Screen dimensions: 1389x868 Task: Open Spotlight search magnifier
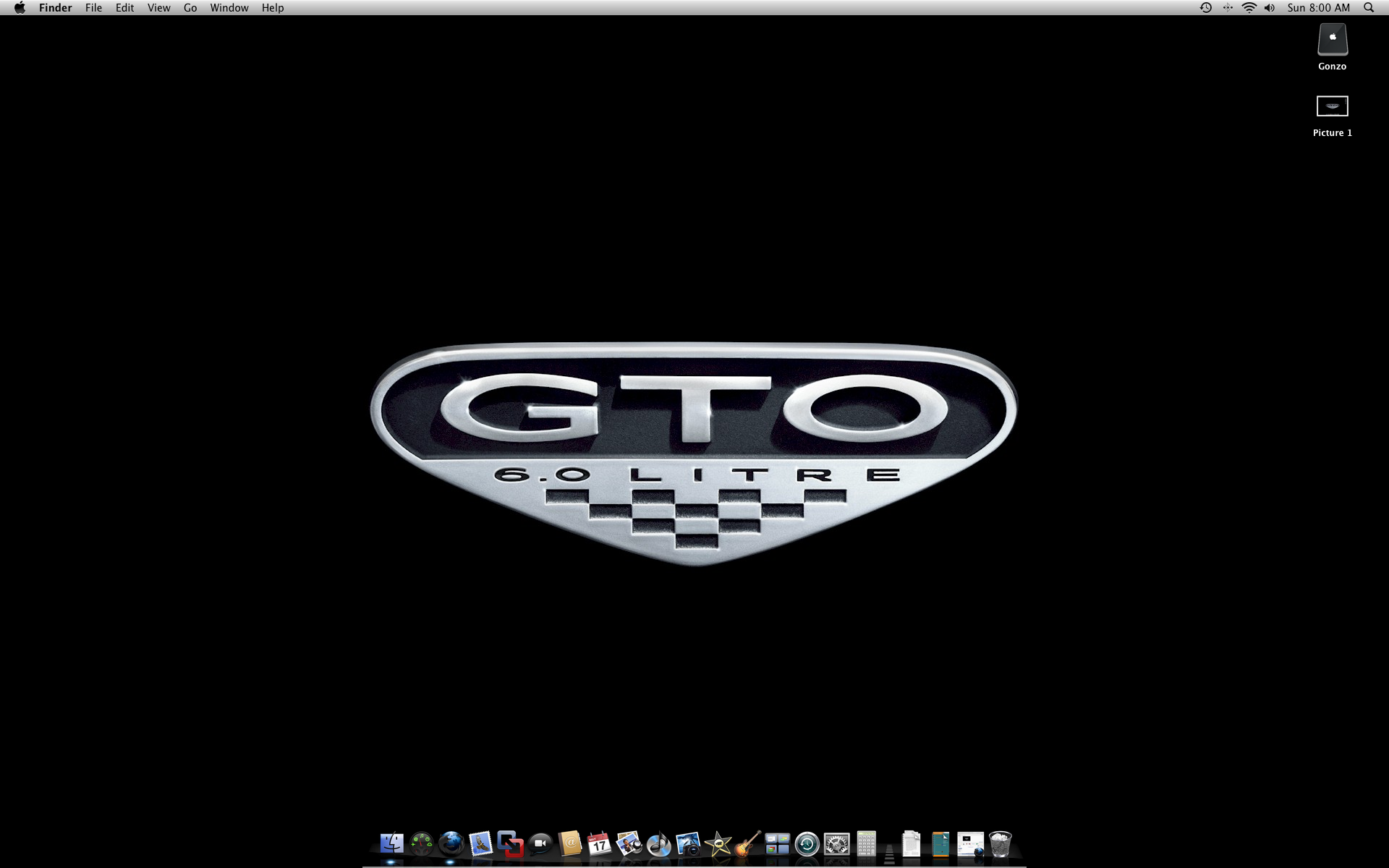coord(1369,7)
